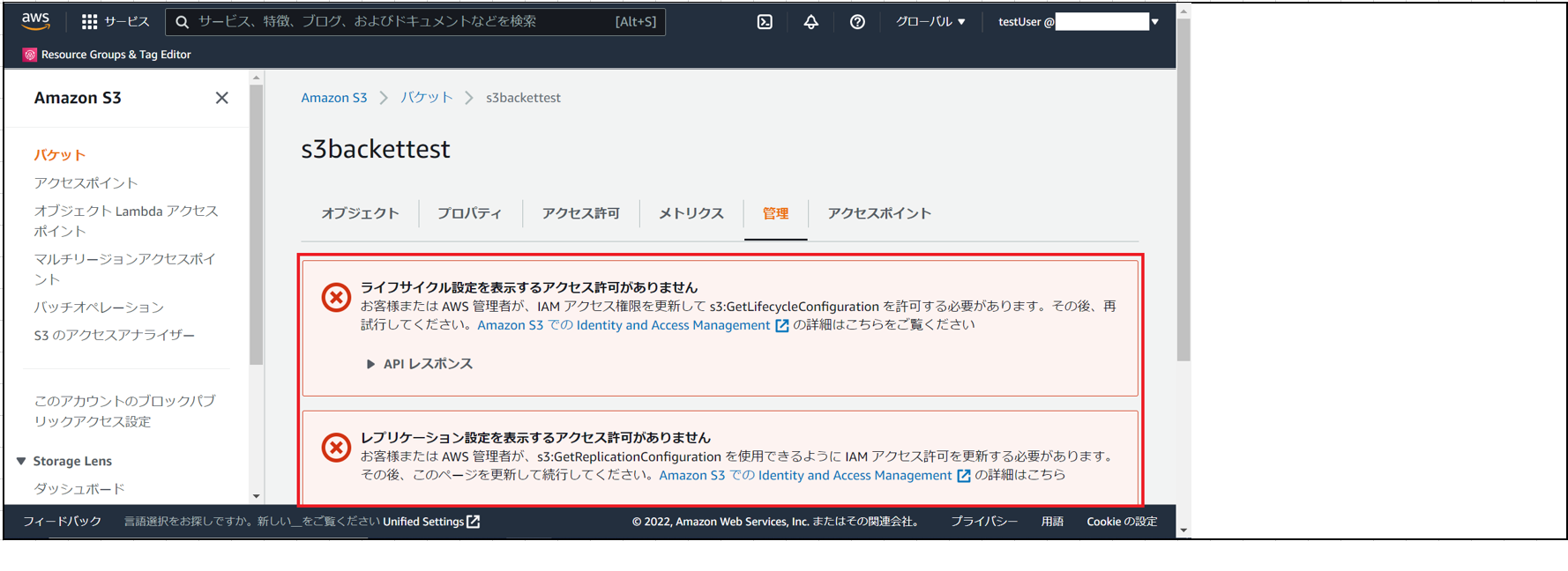
Task: Expand the API レスポンス section
Action: pos(420,364)
